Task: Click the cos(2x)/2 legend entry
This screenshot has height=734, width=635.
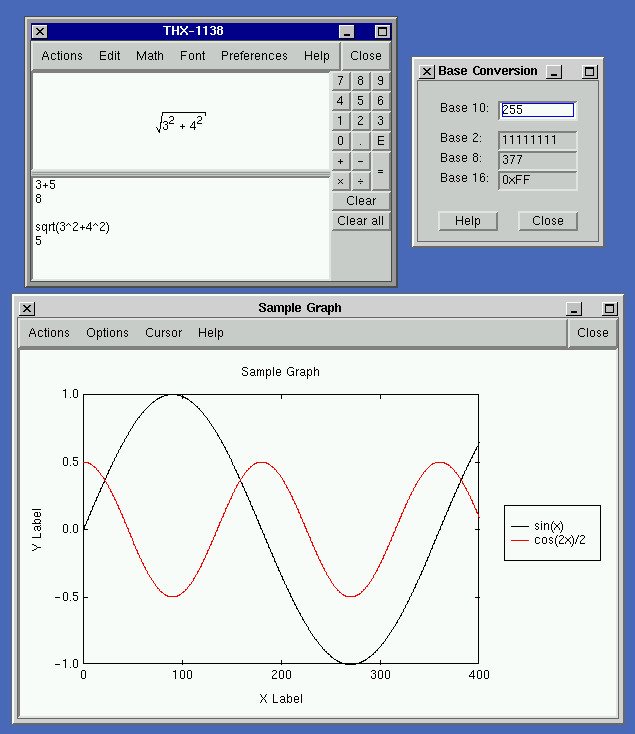Action: point(548,540)
